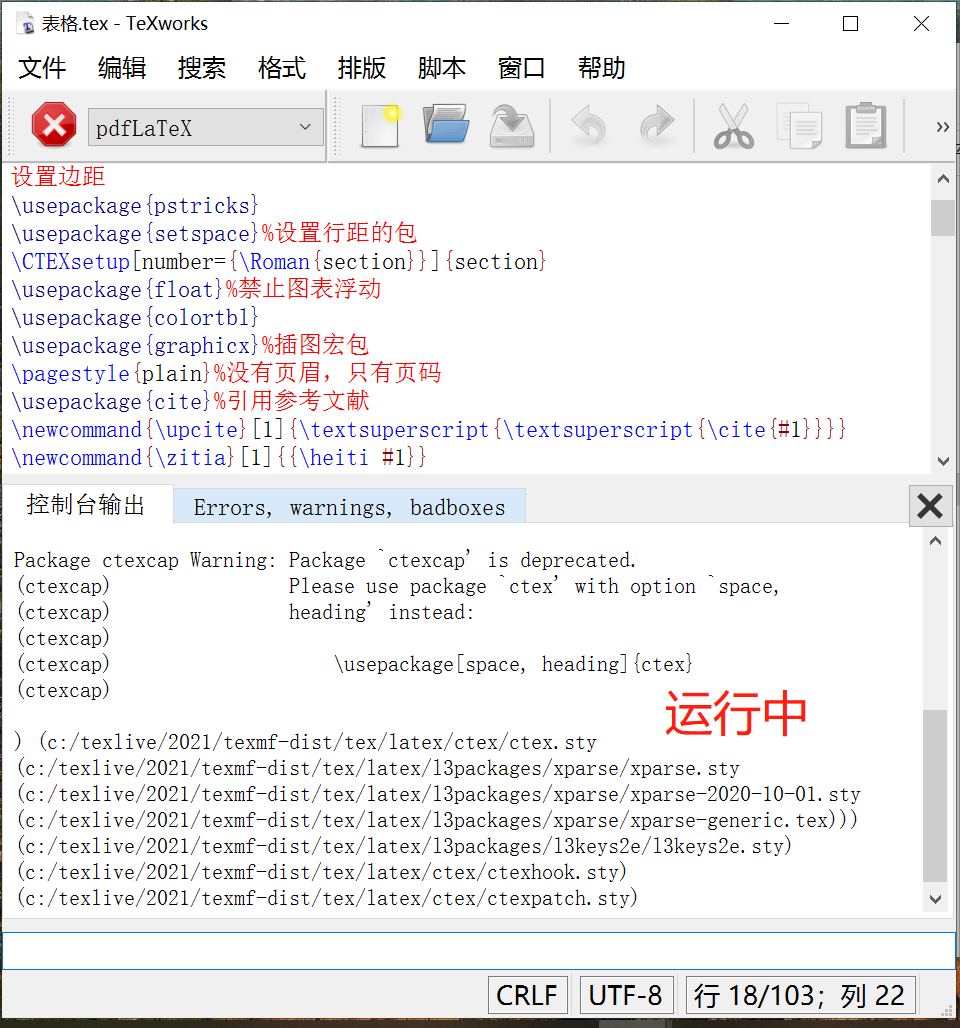Viewport: 960px width, 1028px height.
Task: Cut selected text with the scissors icon
Action: (734, 126)
